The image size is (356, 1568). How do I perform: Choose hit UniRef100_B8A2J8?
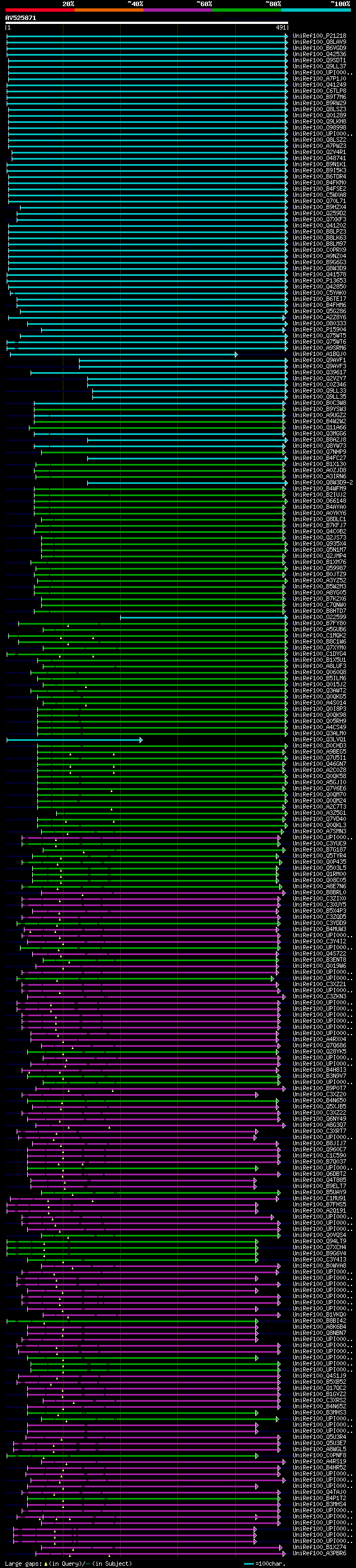pyautogui.click(x=319, y=440)
